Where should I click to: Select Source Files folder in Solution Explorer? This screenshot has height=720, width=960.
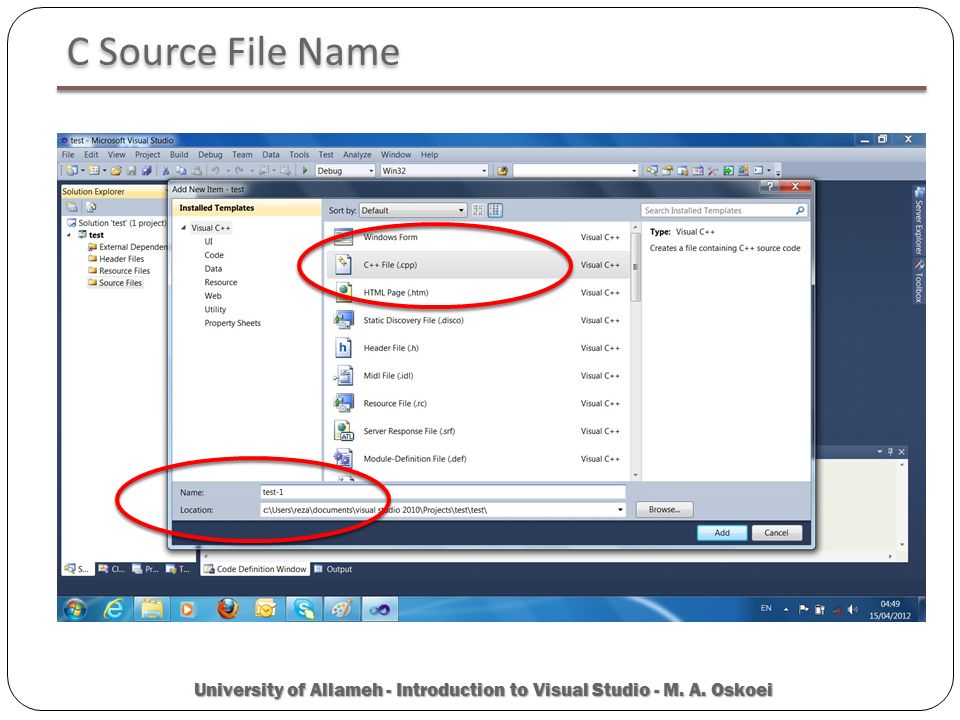point(114,283)
